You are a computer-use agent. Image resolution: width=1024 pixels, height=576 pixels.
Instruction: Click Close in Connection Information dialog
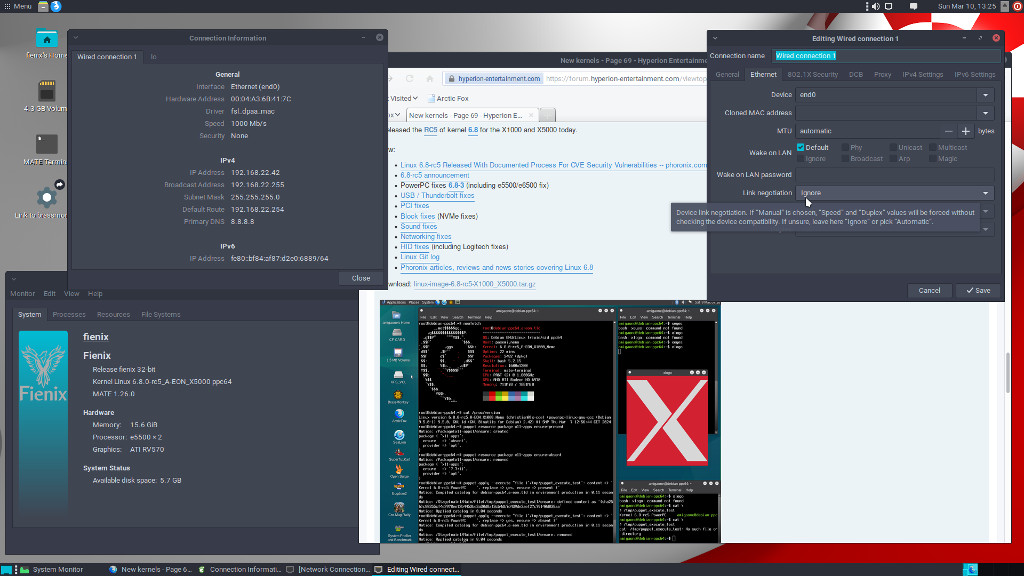pos(360,278)
